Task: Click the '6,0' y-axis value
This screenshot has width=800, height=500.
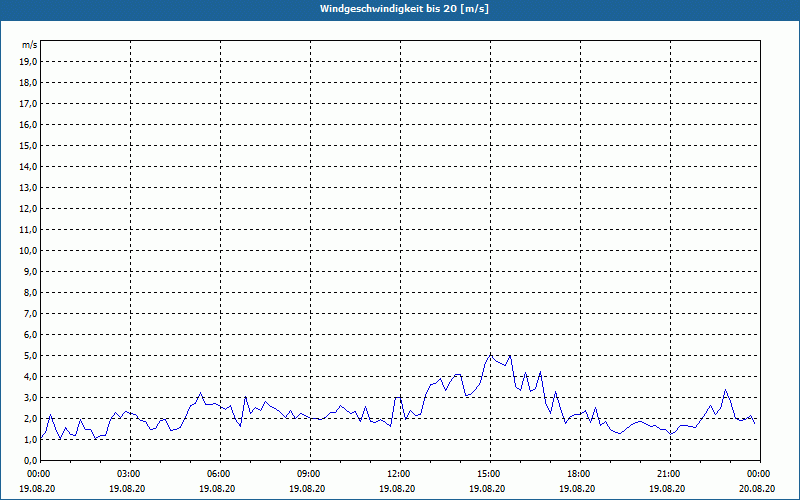Action: 30,334
